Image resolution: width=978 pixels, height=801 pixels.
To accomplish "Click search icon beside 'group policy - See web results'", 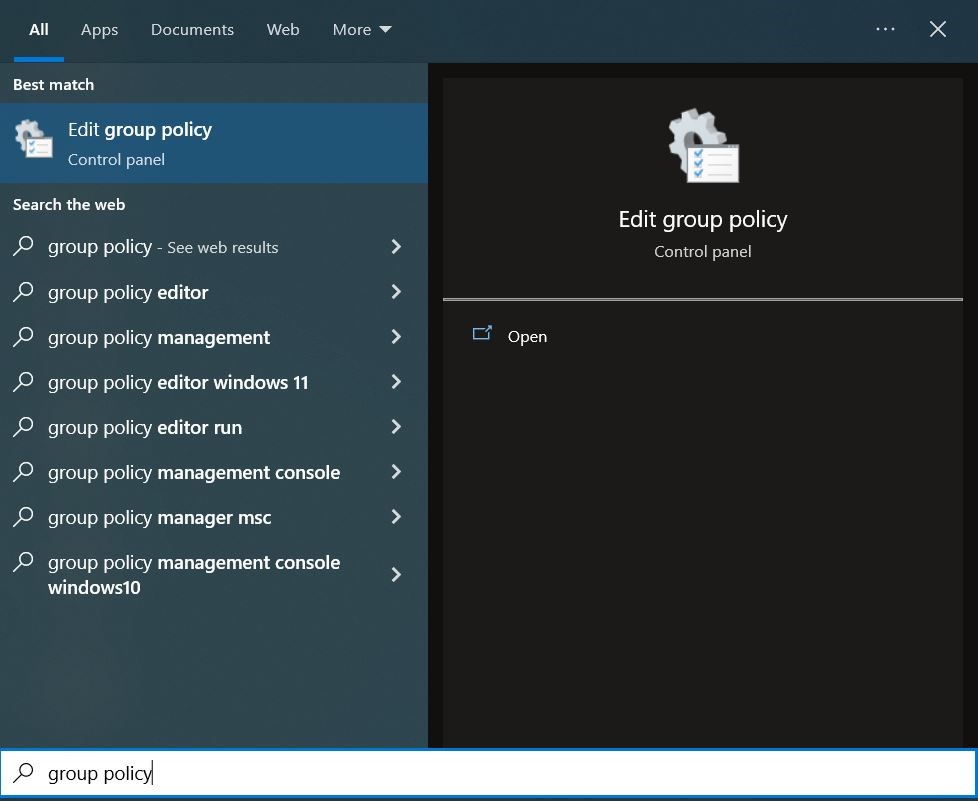I will [x=24, y=246].
